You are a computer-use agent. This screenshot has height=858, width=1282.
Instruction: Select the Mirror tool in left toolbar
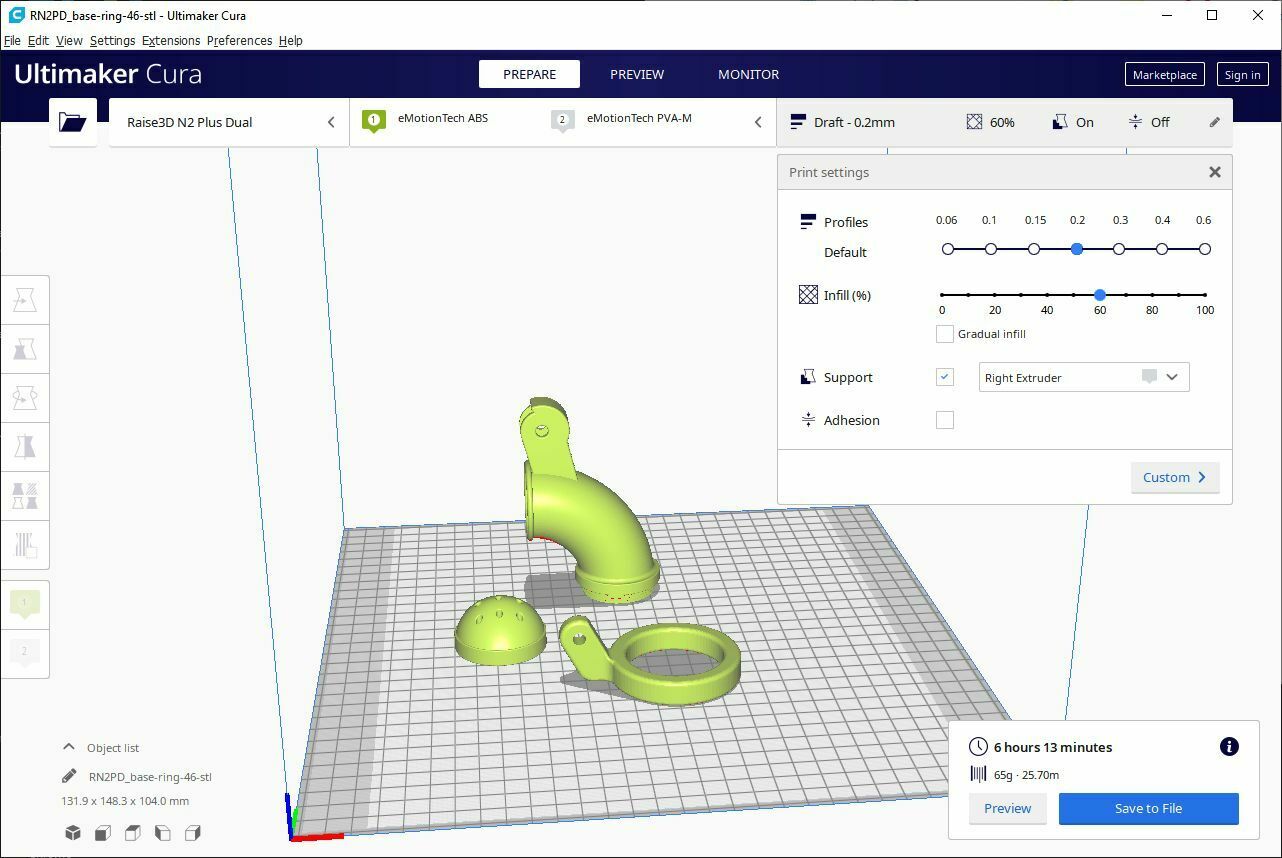pos(25,446)
